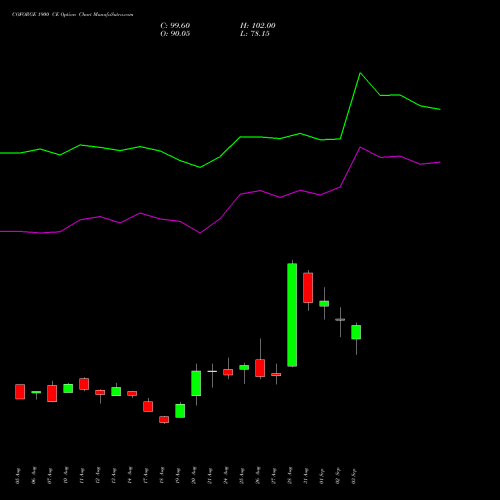Click the red candle for 26 Aug
Screen dimensions: 500x500
click(x=260, y=368)
